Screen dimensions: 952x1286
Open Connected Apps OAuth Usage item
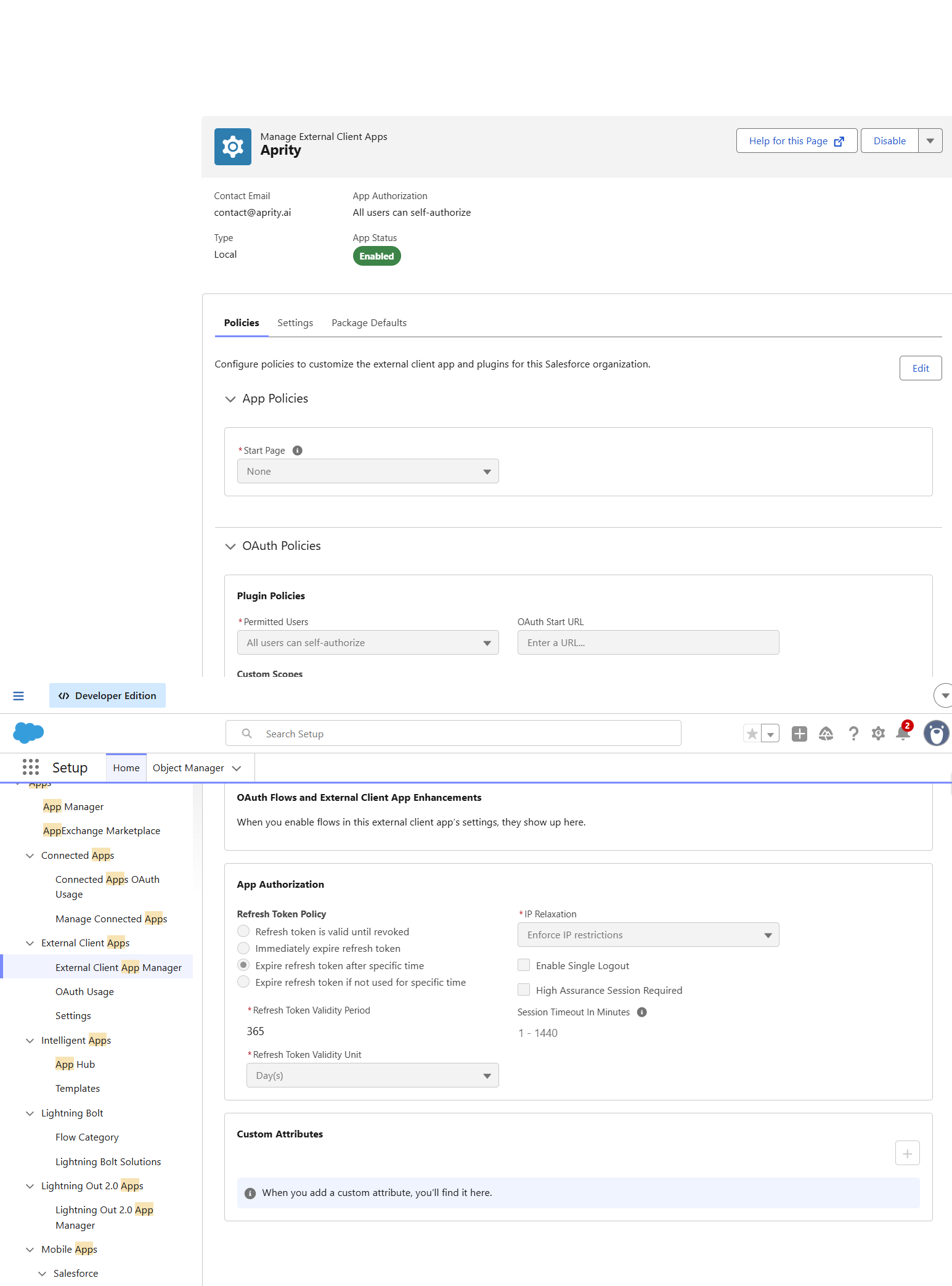tap(107, 887)
